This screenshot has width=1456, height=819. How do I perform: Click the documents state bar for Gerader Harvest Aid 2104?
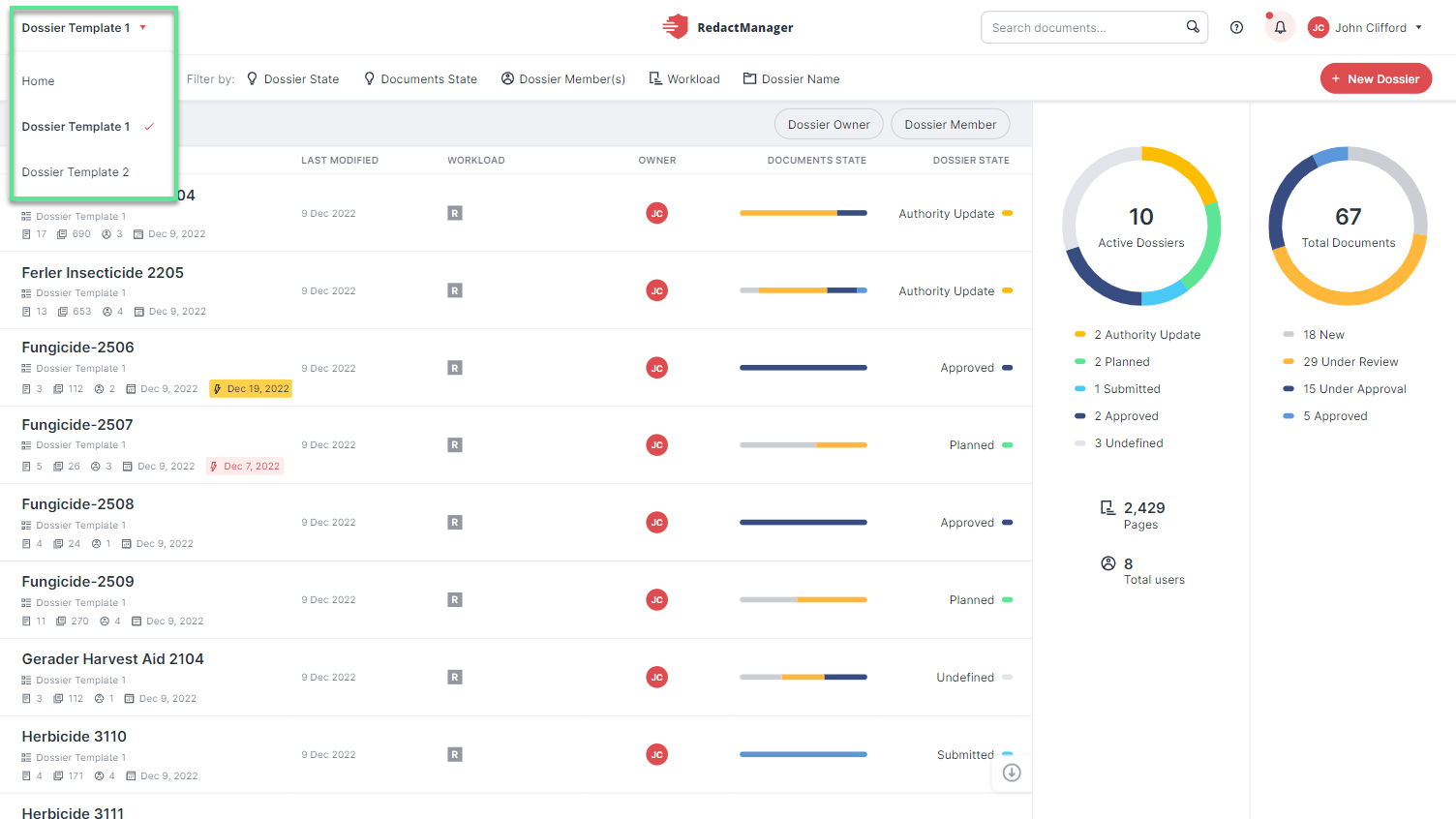[x=804, y=678]
